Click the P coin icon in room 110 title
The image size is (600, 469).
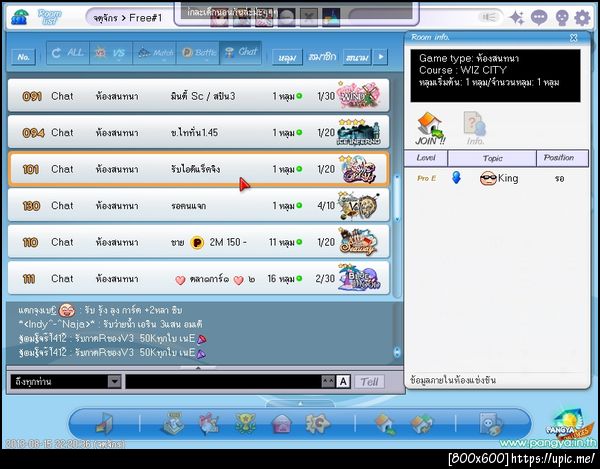pos(197,243)
